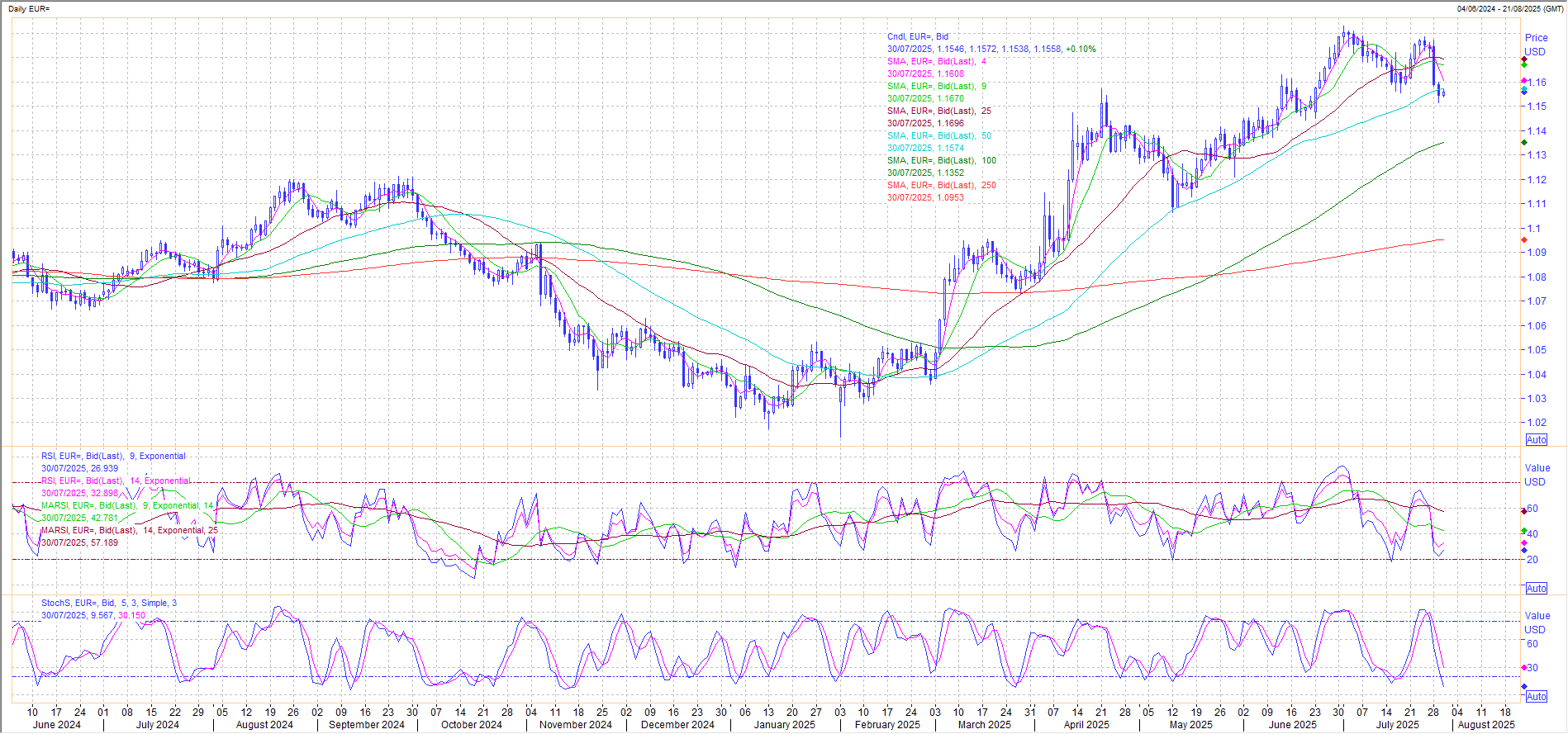Click the 'MARSI, EUR=, Bid(Last), 9, Exponential, 14' legend
Image resolution: width=1568 pixels, height=734 pixels.
[127, 505]
